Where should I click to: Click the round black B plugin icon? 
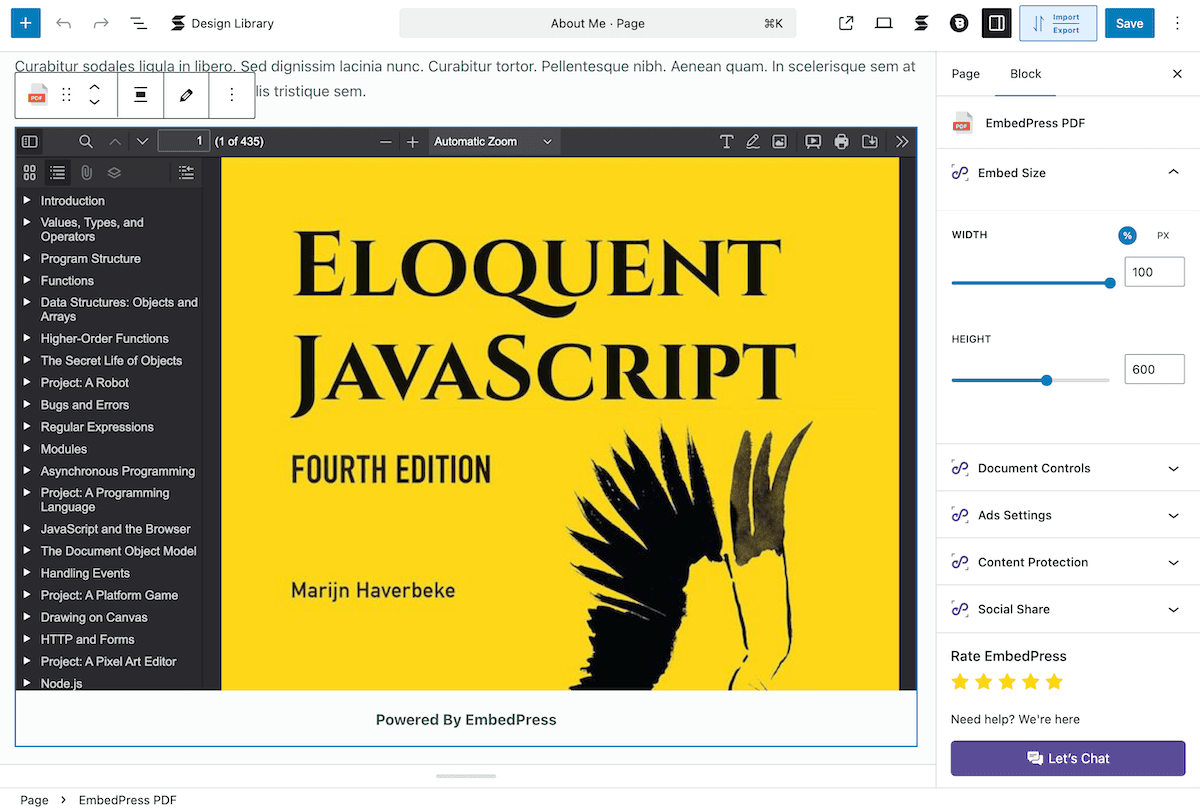tap(959, 23)
